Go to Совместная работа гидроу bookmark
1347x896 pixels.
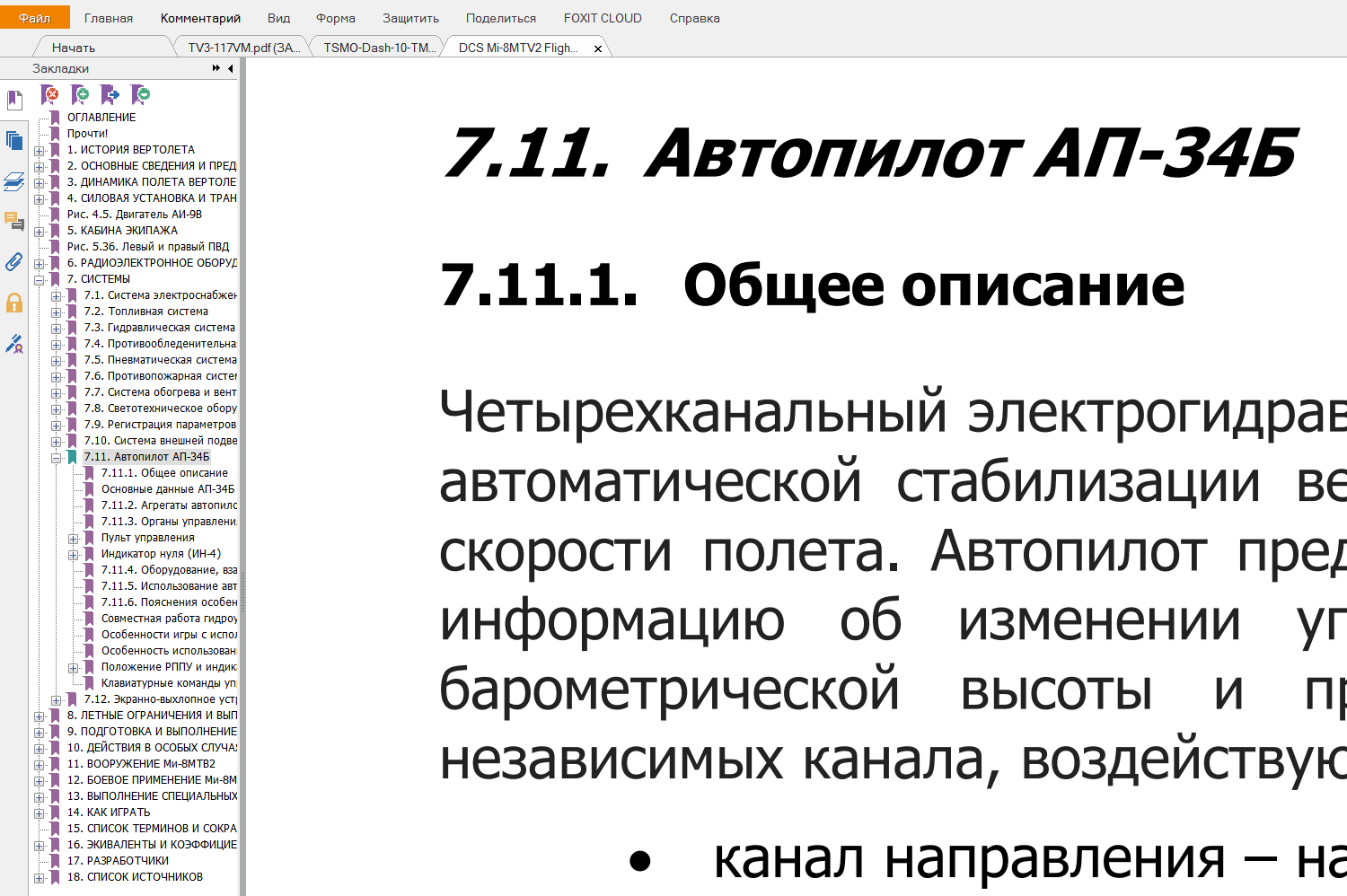pos(169,619)
